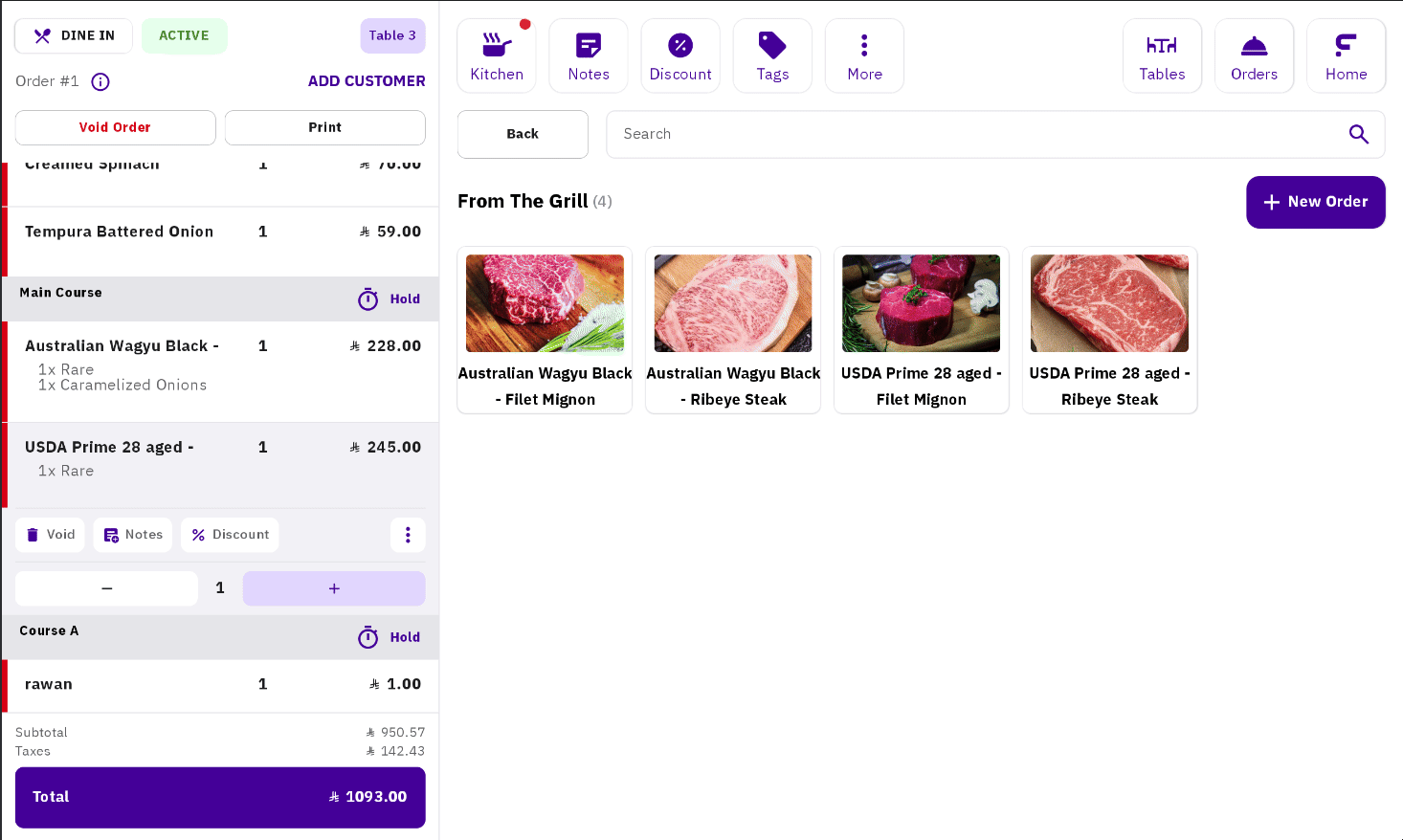The width and height of the screenshot is (1403, 840).
Task: Open item options three-dot menu
Action: click(x=408, y=535)
